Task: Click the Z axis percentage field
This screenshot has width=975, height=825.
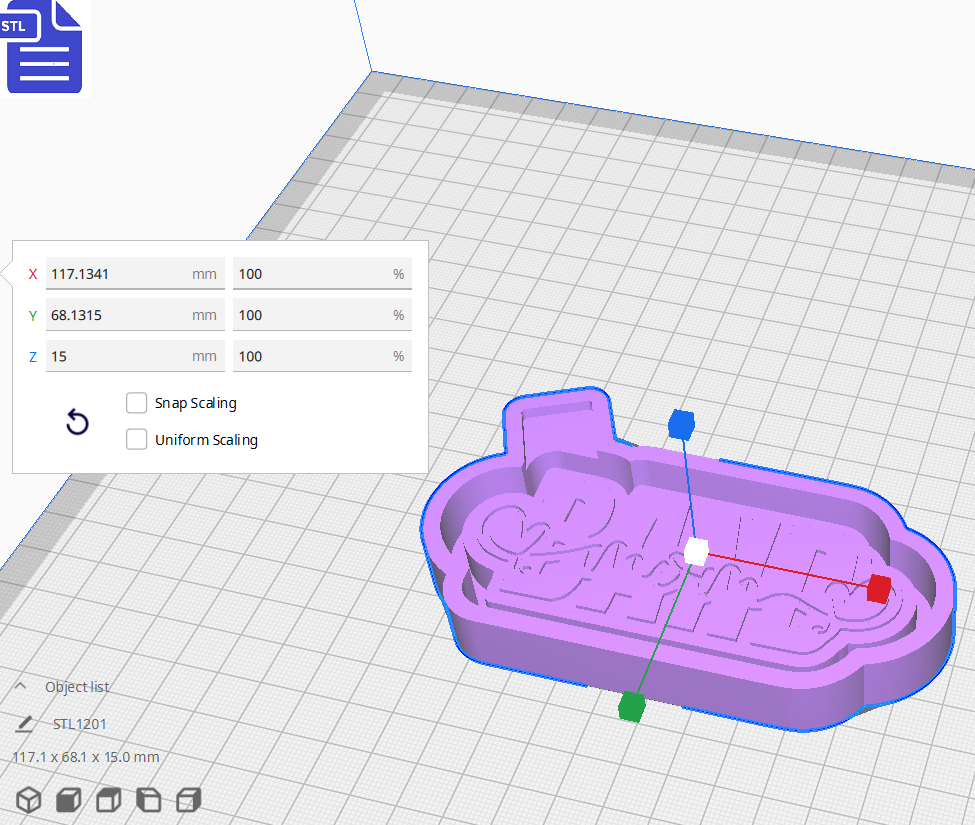Action: click(x=322, y=356)
